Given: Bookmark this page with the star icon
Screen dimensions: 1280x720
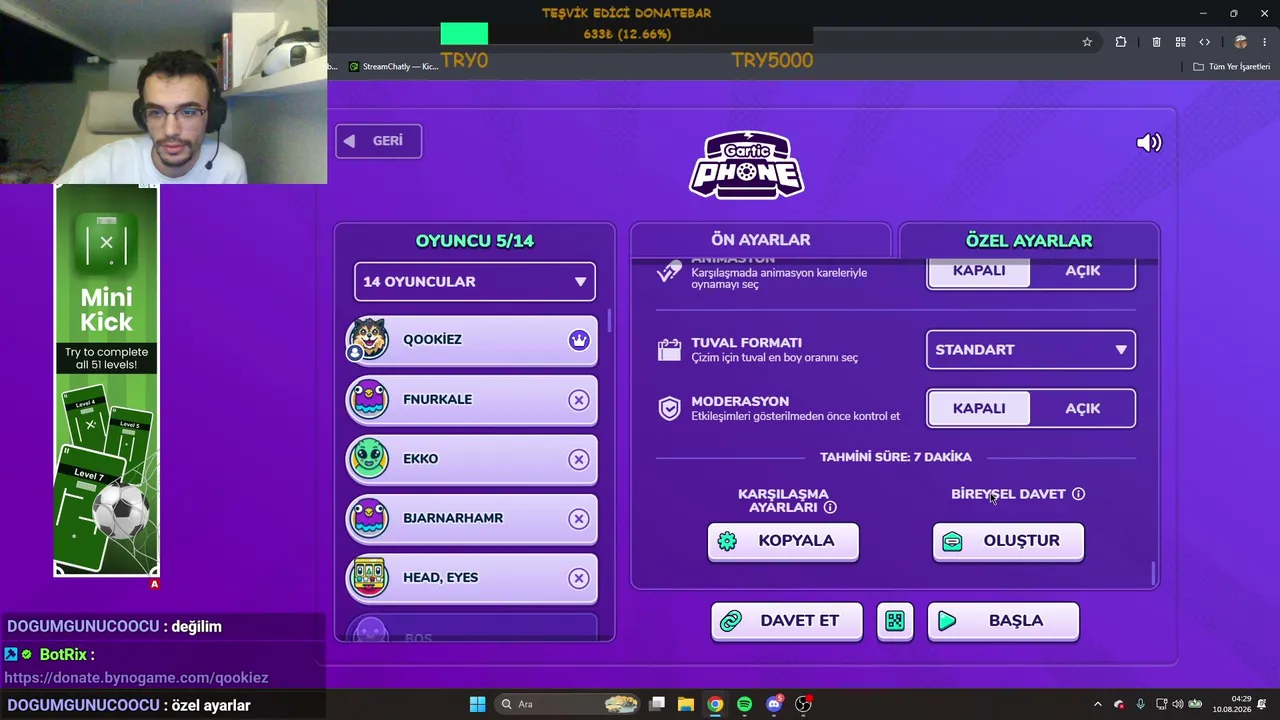Looking at the screenshot, I should (1087, 42).
